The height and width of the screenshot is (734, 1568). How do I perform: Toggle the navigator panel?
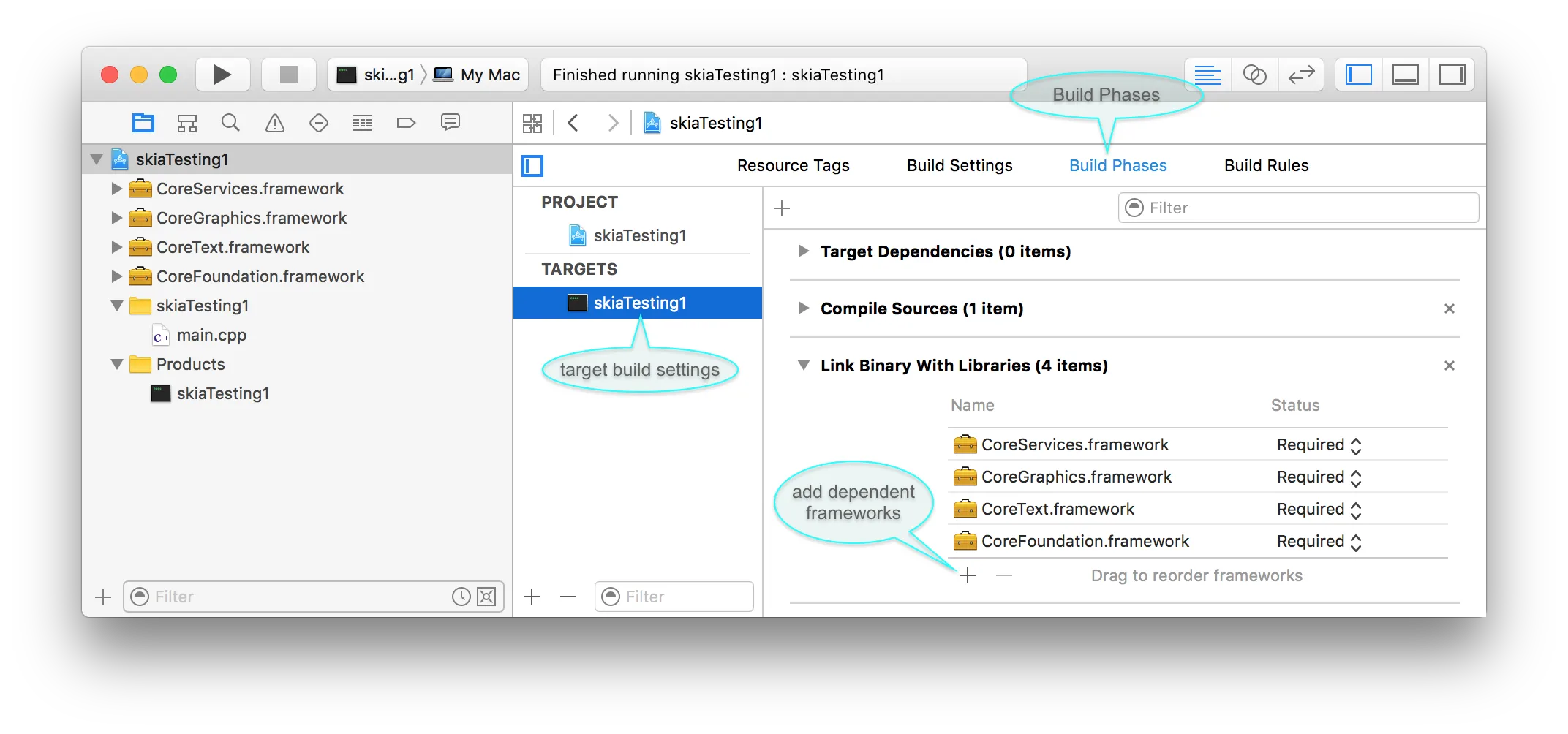coord(1359,75)
